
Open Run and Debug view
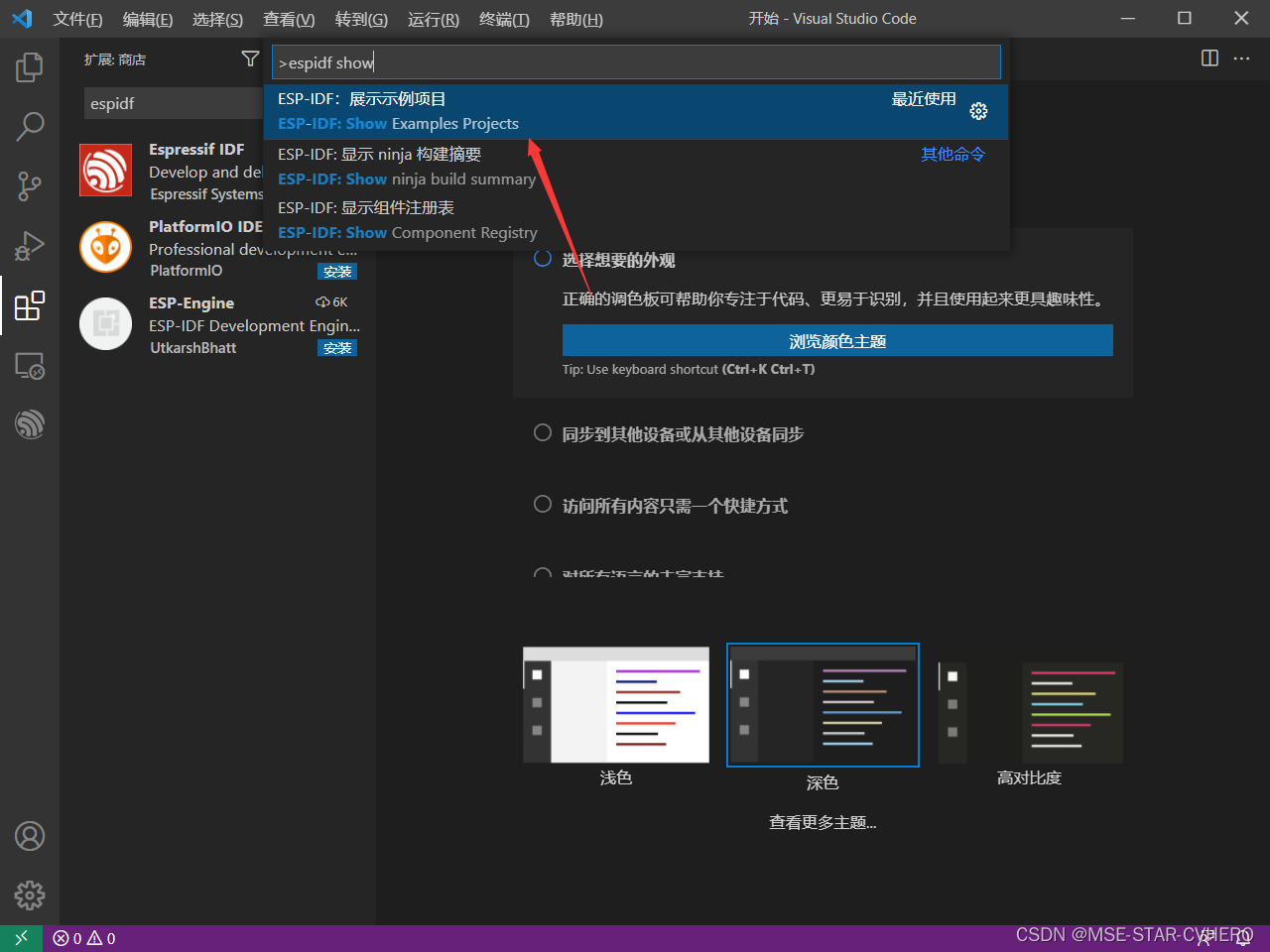[30, 245]
